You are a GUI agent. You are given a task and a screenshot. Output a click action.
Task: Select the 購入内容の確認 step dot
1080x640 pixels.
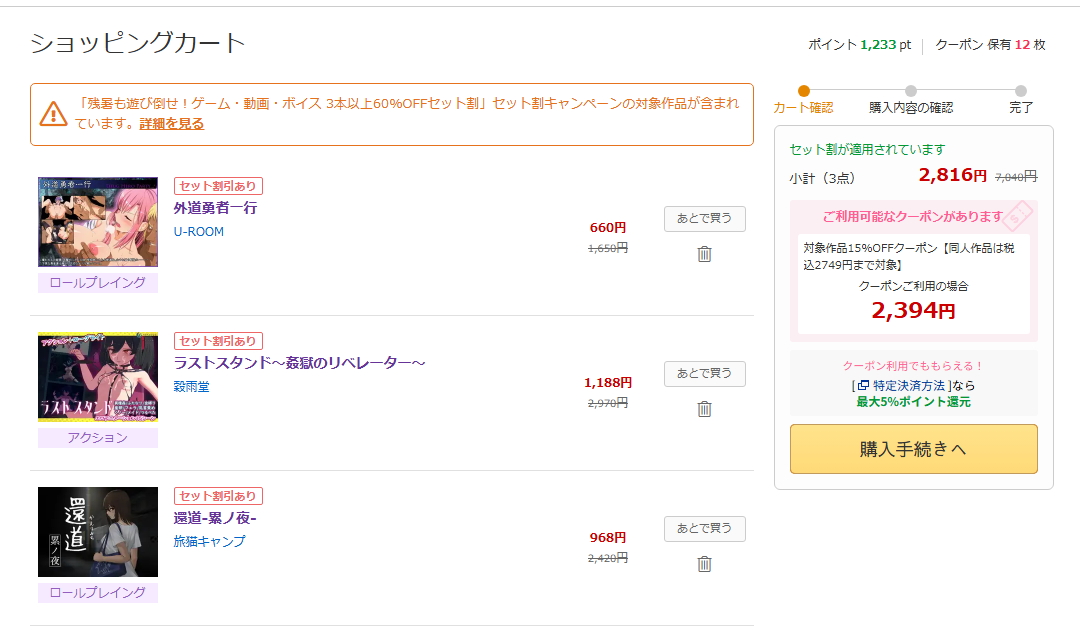[911, 91]
